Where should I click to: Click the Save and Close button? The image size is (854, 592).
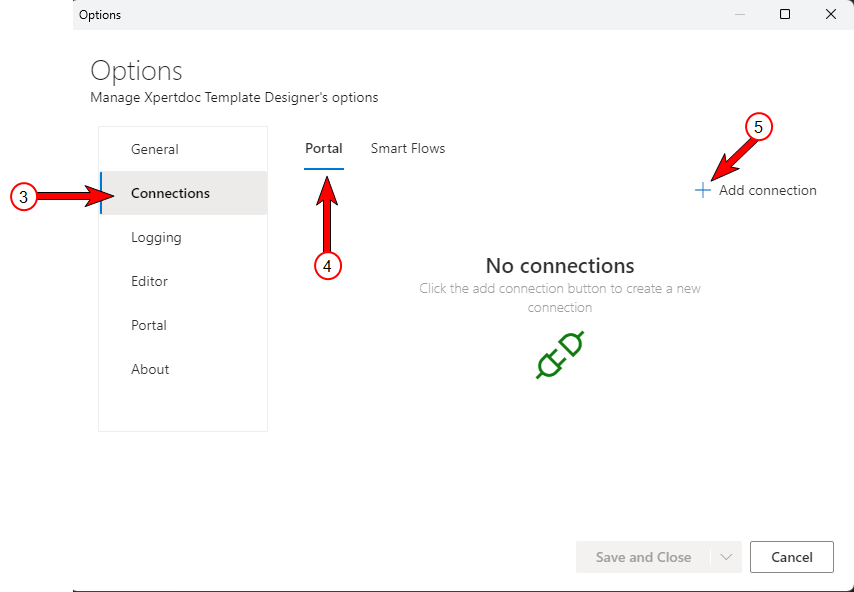(643, 557)
